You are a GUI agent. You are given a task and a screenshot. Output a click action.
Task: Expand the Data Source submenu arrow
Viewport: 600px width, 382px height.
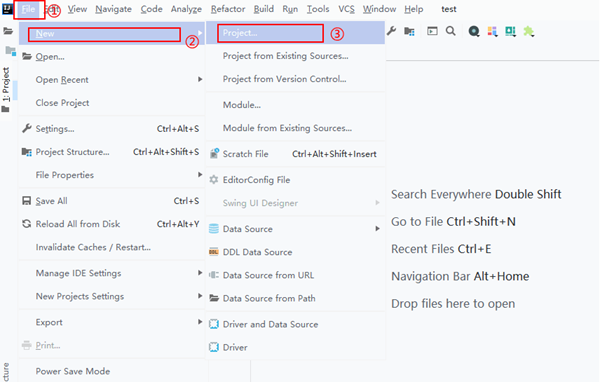(x=377, y=229)
